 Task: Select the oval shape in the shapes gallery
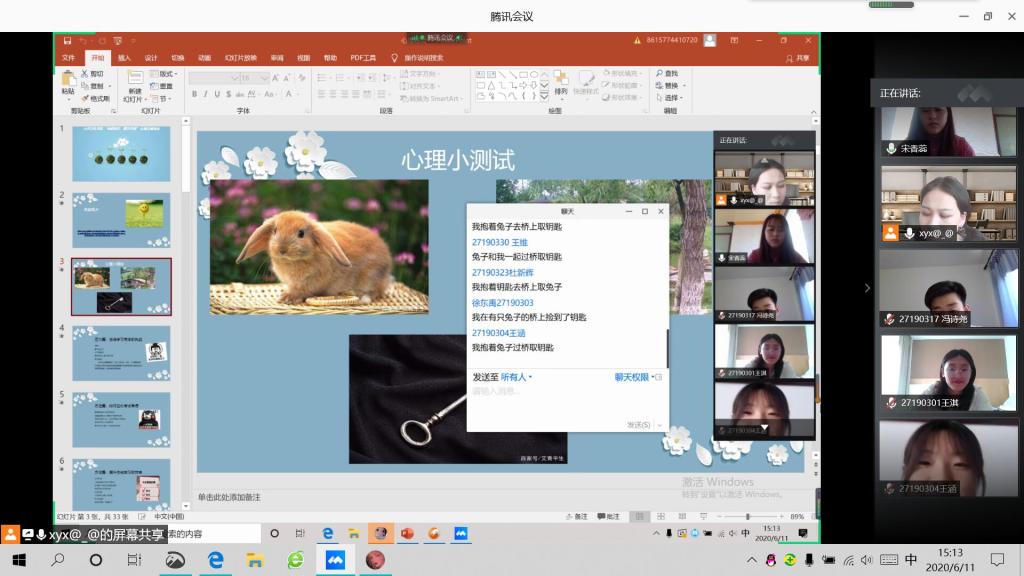click(534, 74)
